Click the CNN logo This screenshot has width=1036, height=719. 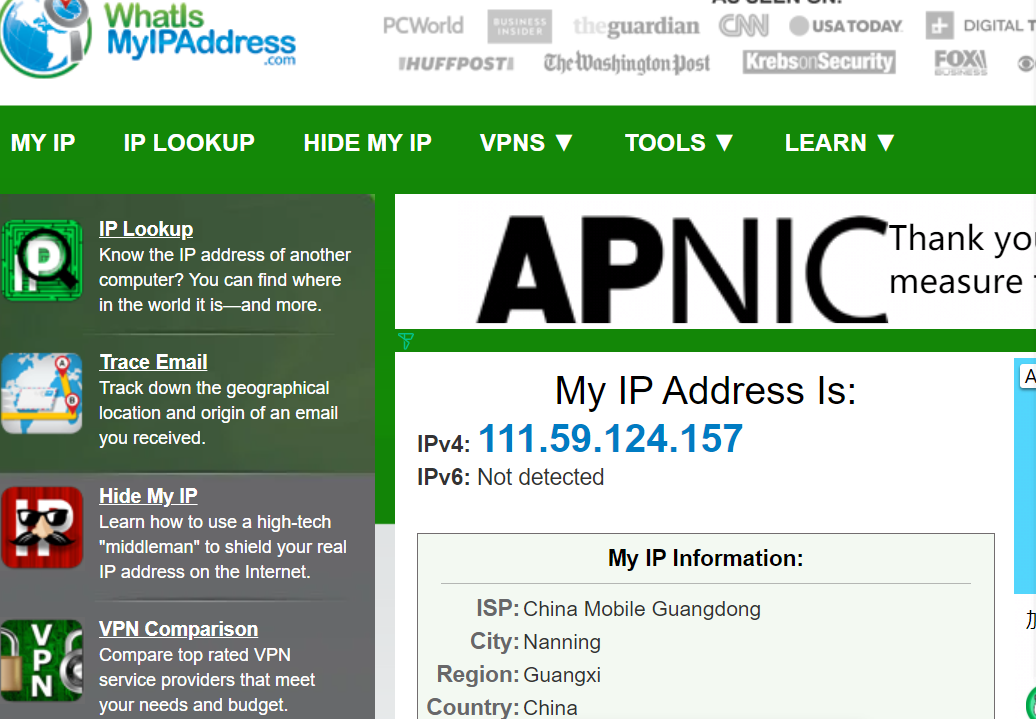743,26
